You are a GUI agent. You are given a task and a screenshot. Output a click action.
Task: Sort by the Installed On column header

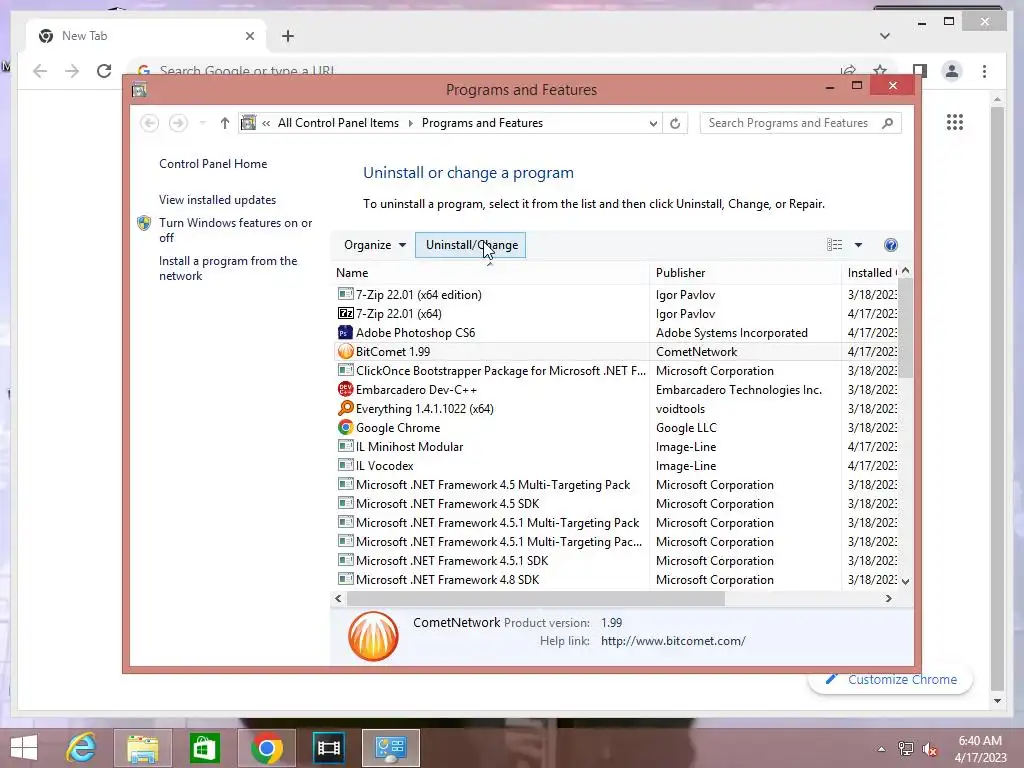[x=871, y=272]
